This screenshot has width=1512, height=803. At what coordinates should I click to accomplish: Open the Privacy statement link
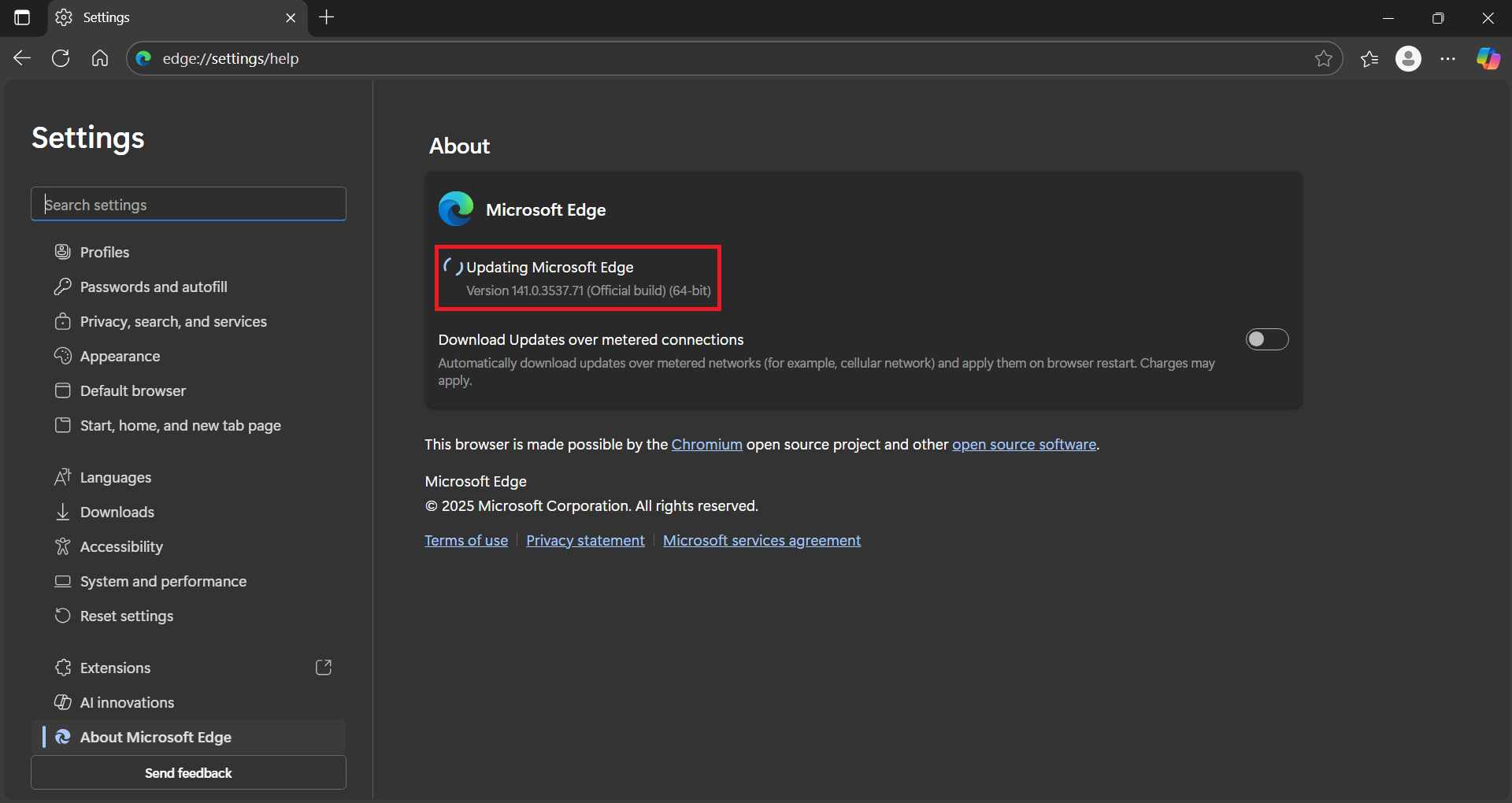pos(585,541)
